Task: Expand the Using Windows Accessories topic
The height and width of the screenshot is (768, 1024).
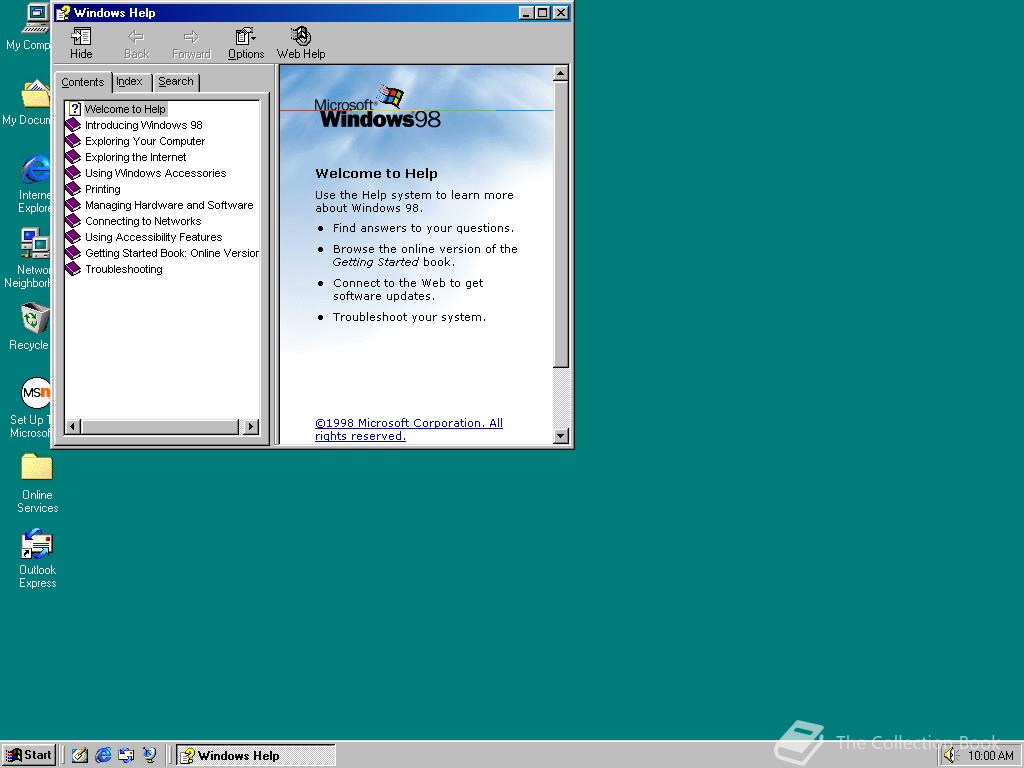Action: point(155,173)
